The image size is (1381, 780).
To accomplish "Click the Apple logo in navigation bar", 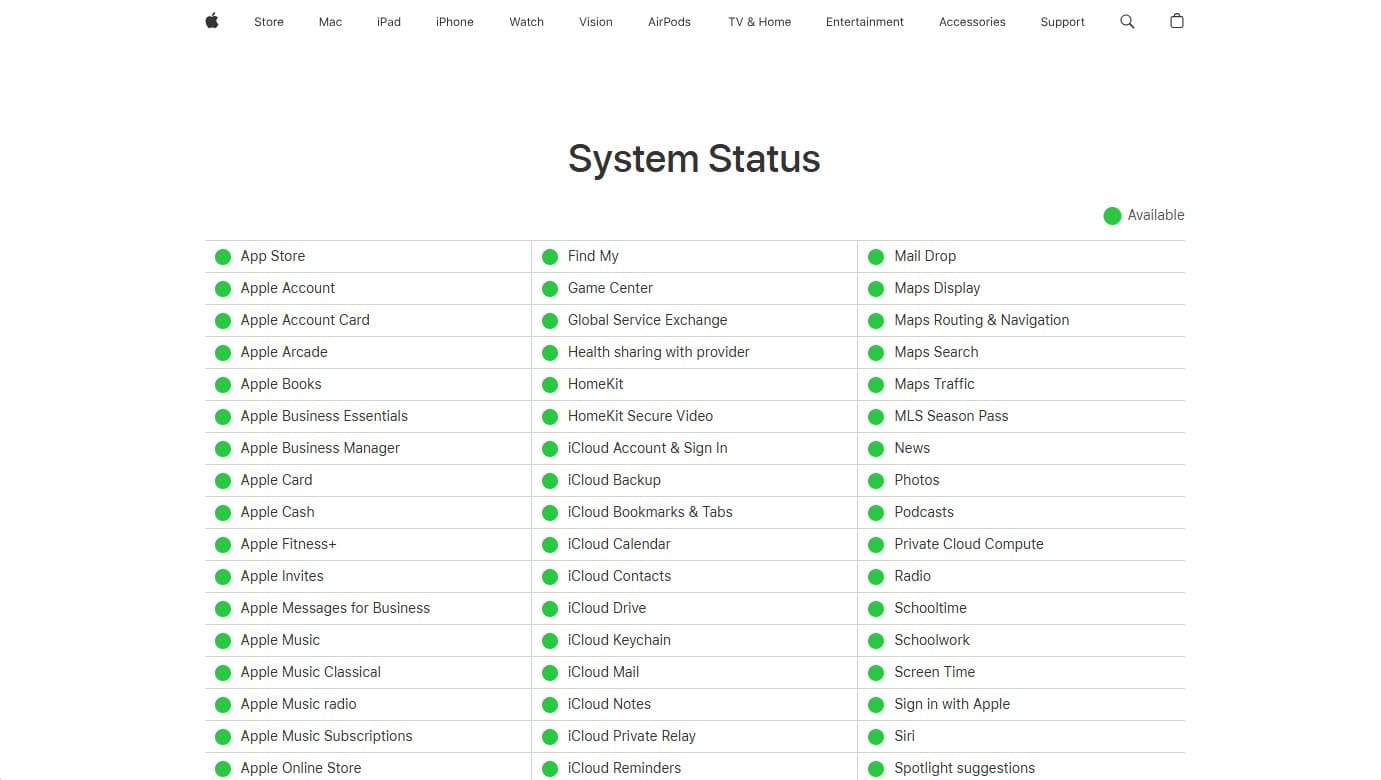I will 211,21.
